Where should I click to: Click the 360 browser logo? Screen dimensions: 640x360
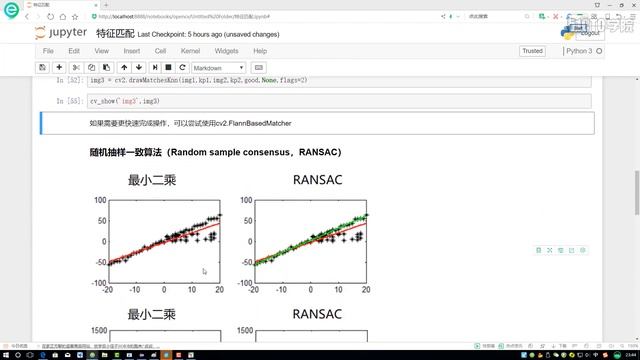(x=11, y=10)
